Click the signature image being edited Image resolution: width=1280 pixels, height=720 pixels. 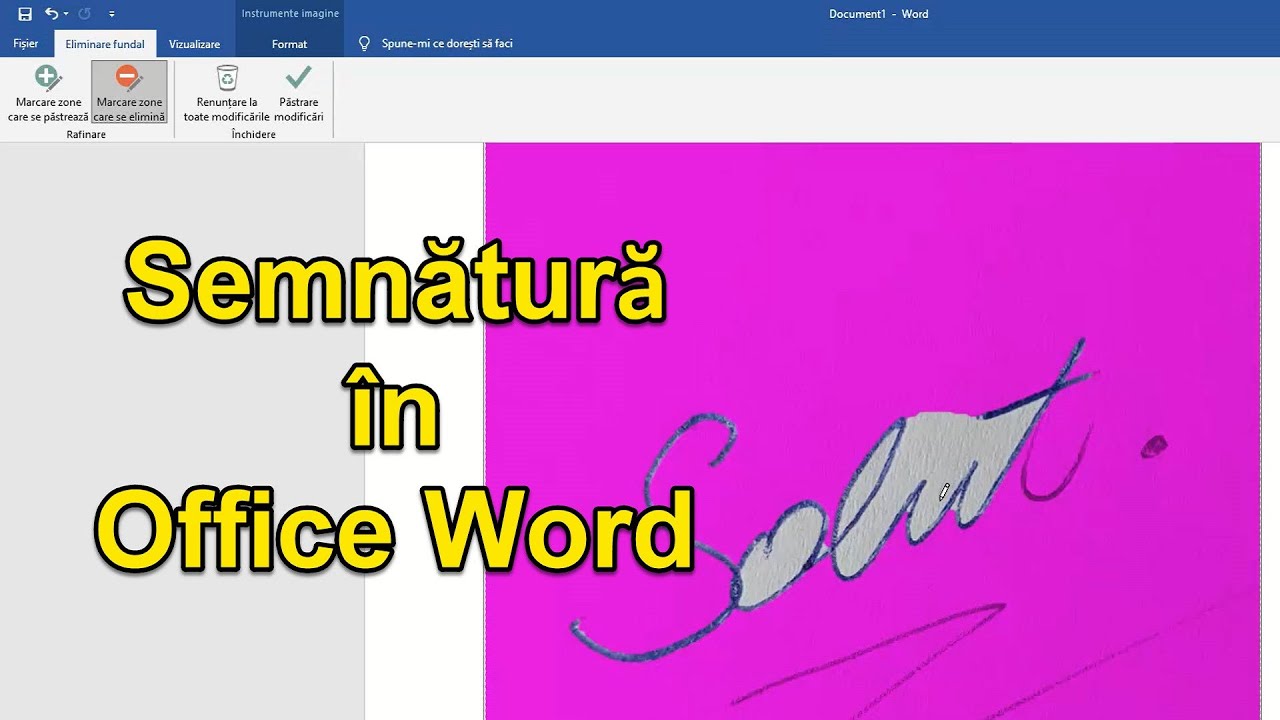point(872,431)
